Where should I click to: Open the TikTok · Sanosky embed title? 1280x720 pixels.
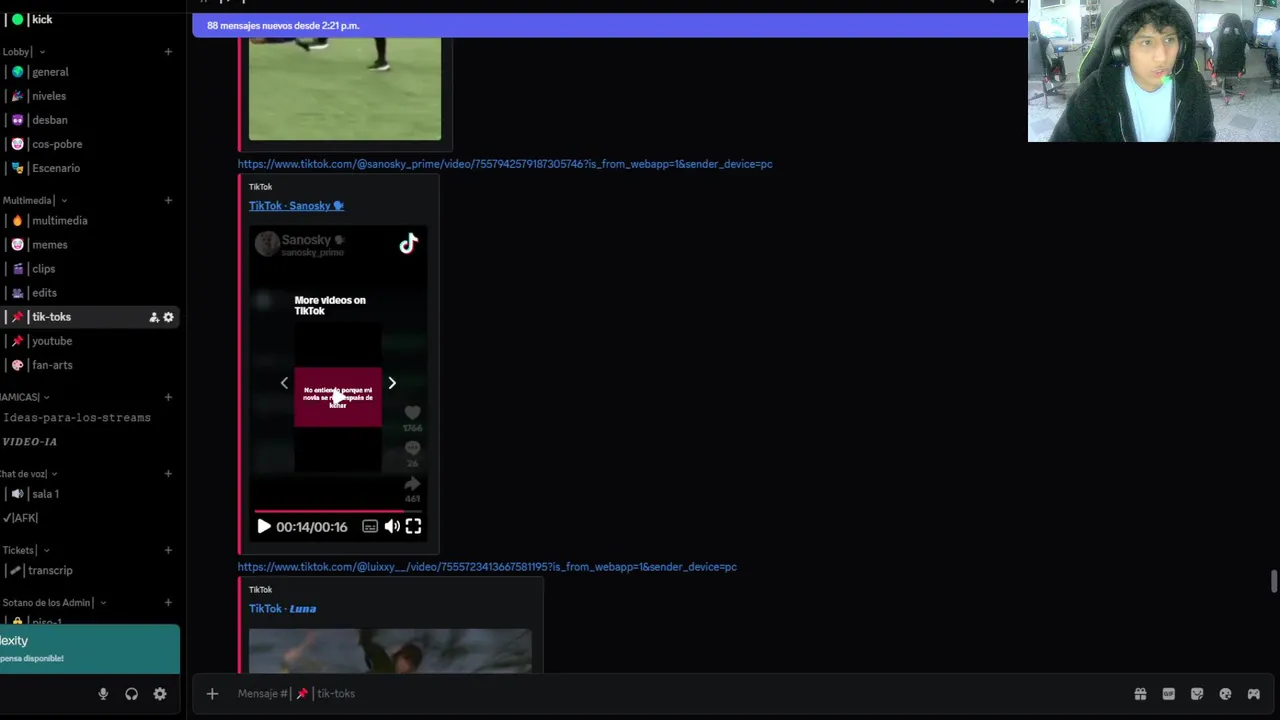[296, 206]
